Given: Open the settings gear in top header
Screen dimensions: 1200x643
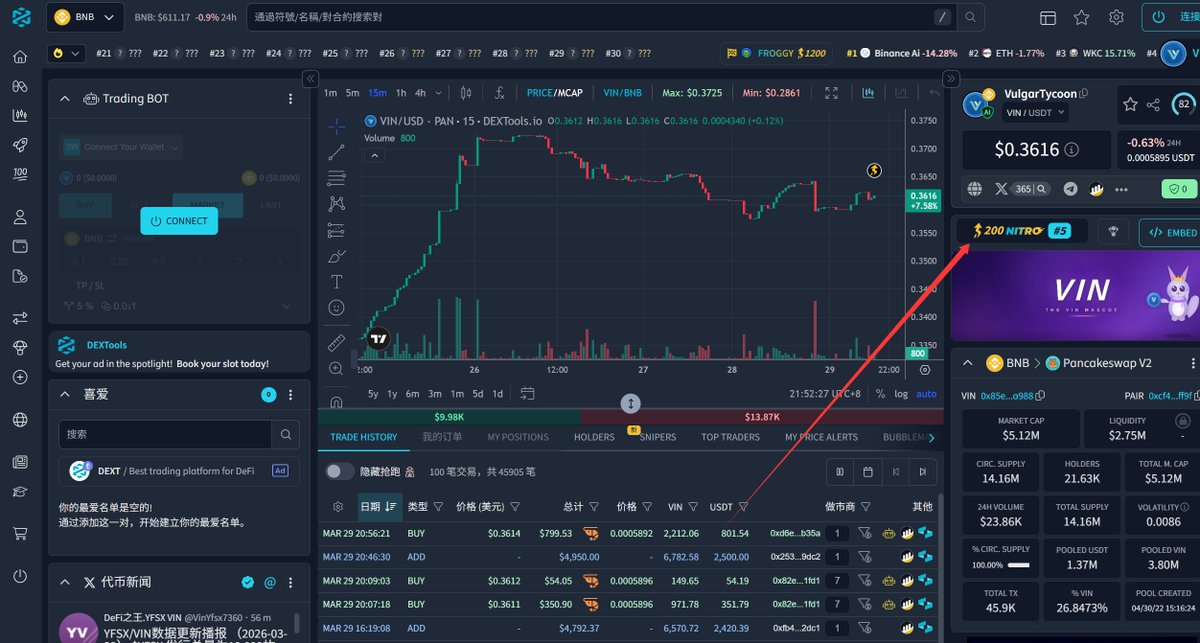Looking at the screenshot, I should 1116,18.
